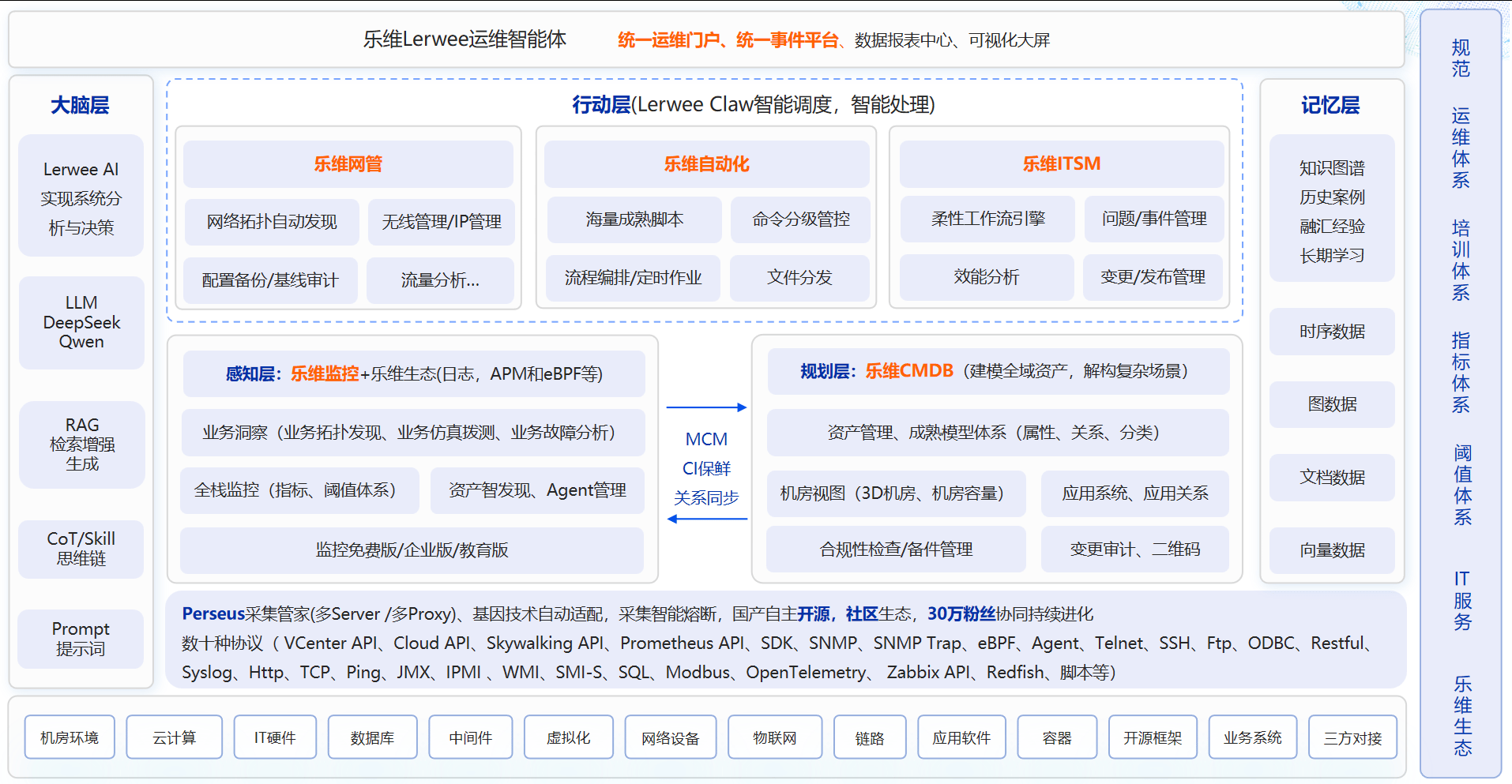Click the 流量分析... box
Viewport: 1512px width, 784px height.
[x=440, y=280]
